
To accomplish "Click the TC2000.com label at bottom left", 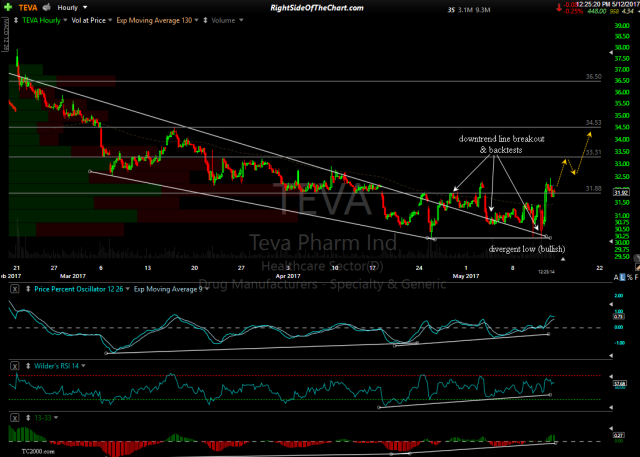I will pyautogui.click(x=38, y=452).
